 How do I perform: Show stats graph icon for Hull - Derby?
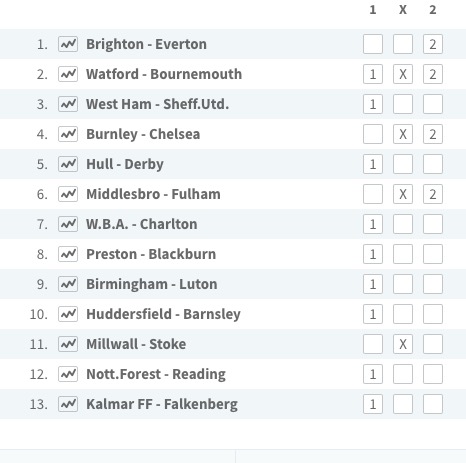pyautogui.click(x=68, y=164)
